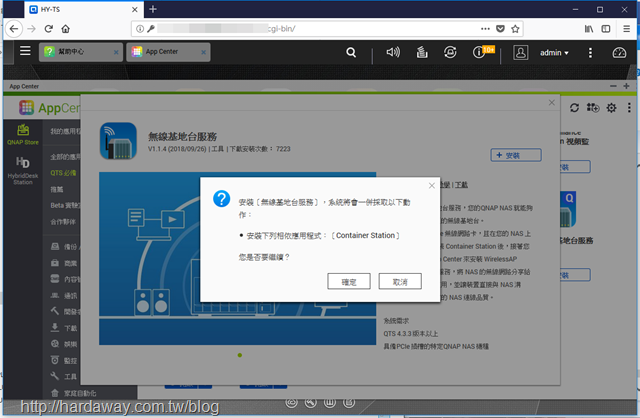
Task: Select Beta category in sidebar
Action: [64, 205]
